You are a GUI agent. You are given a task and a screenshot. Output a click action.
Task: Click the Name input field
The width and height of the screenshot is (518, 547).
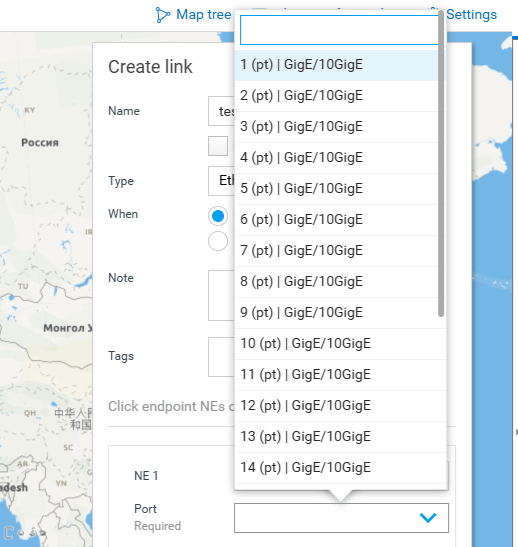(222, 111)
